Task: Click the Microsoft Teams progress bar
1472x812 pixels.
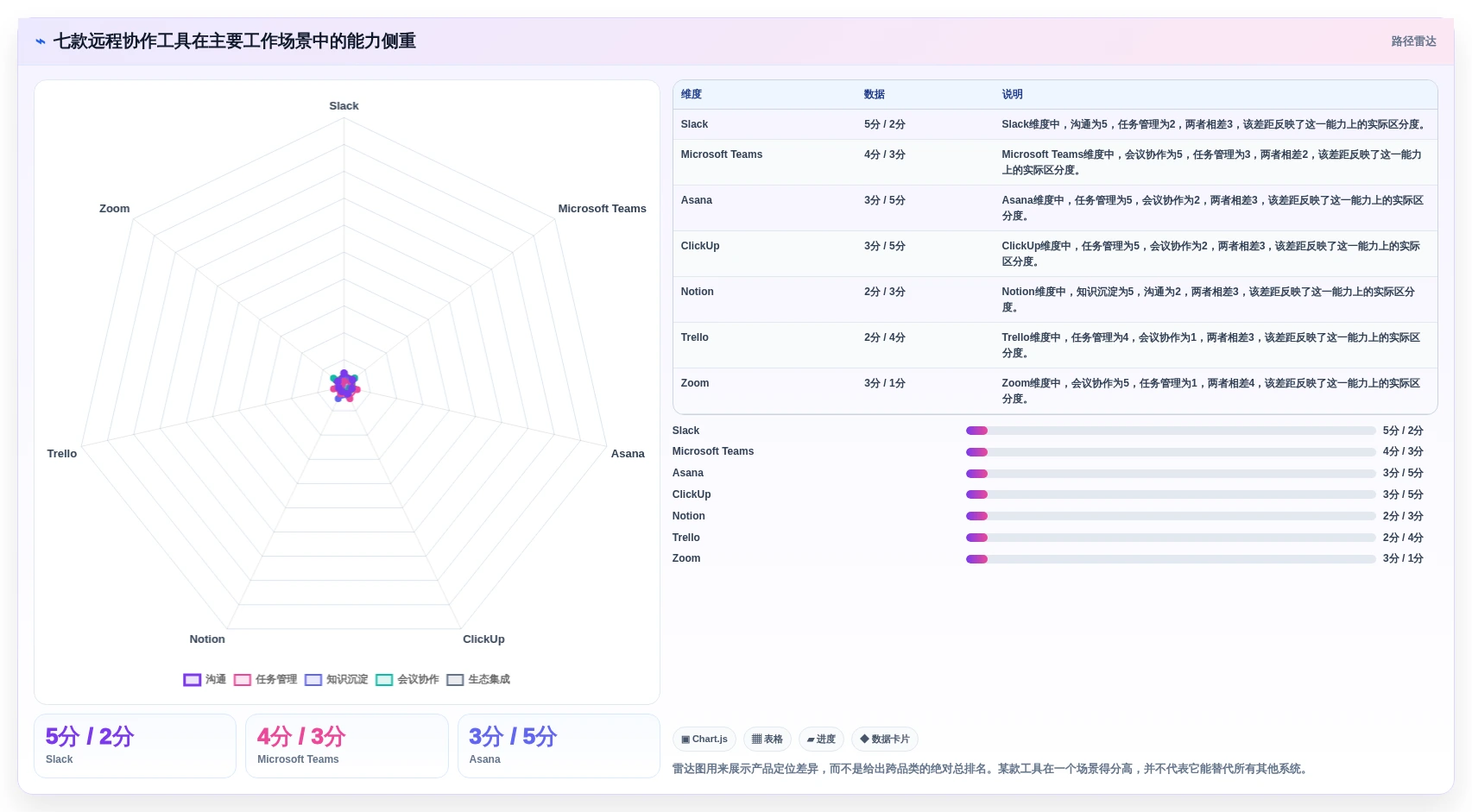Action: (x=1171, y=452)
